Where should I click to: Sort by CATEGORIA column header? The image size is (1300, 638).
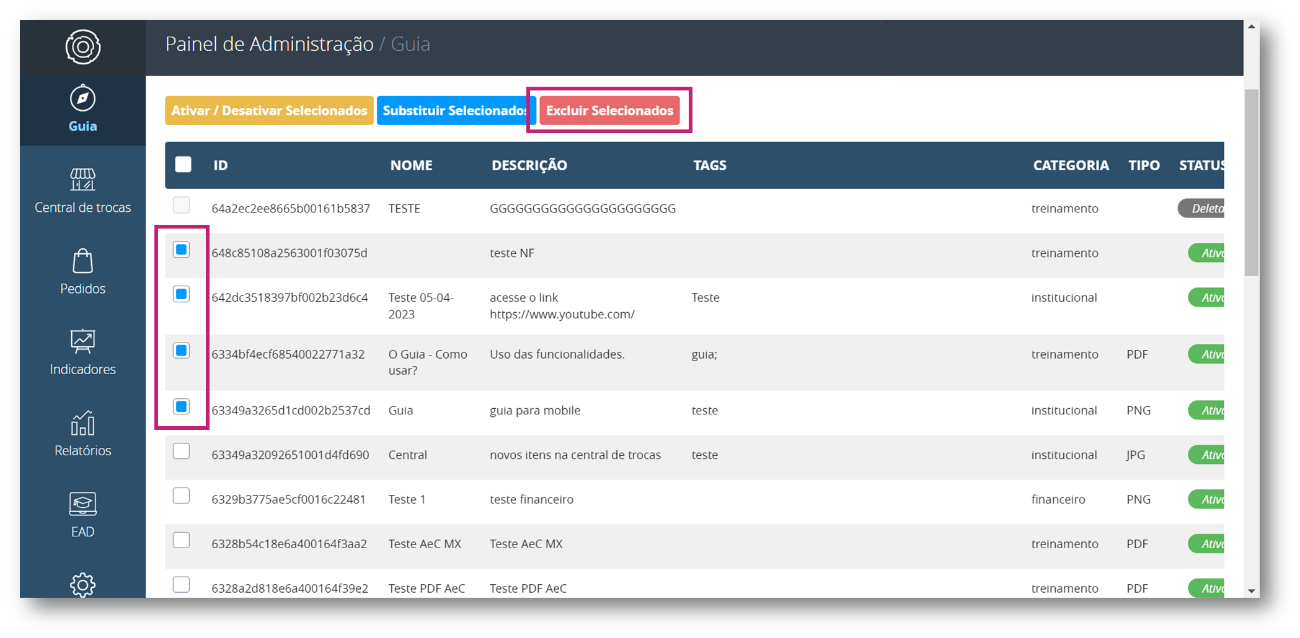coord(1071,166)
